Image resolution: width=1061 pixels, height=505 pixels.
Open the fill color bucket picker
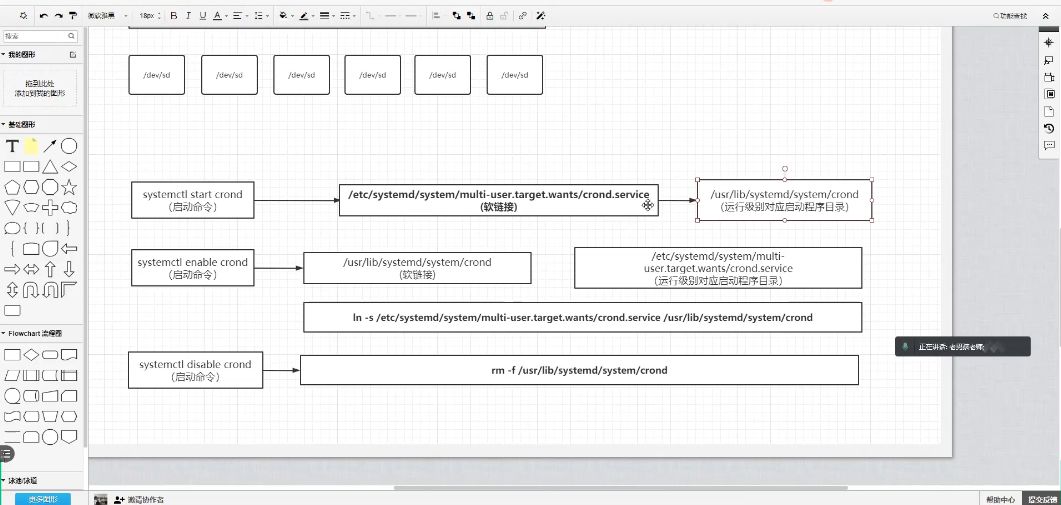[285, 16]
